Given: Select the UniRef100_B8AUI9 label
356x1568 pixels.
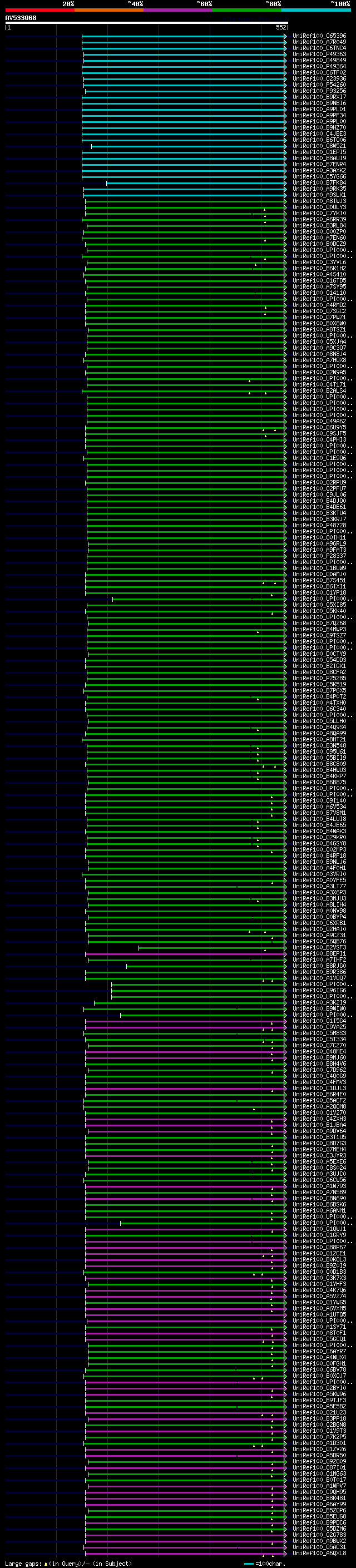Looking at the screenshot, I should point(319,159).
